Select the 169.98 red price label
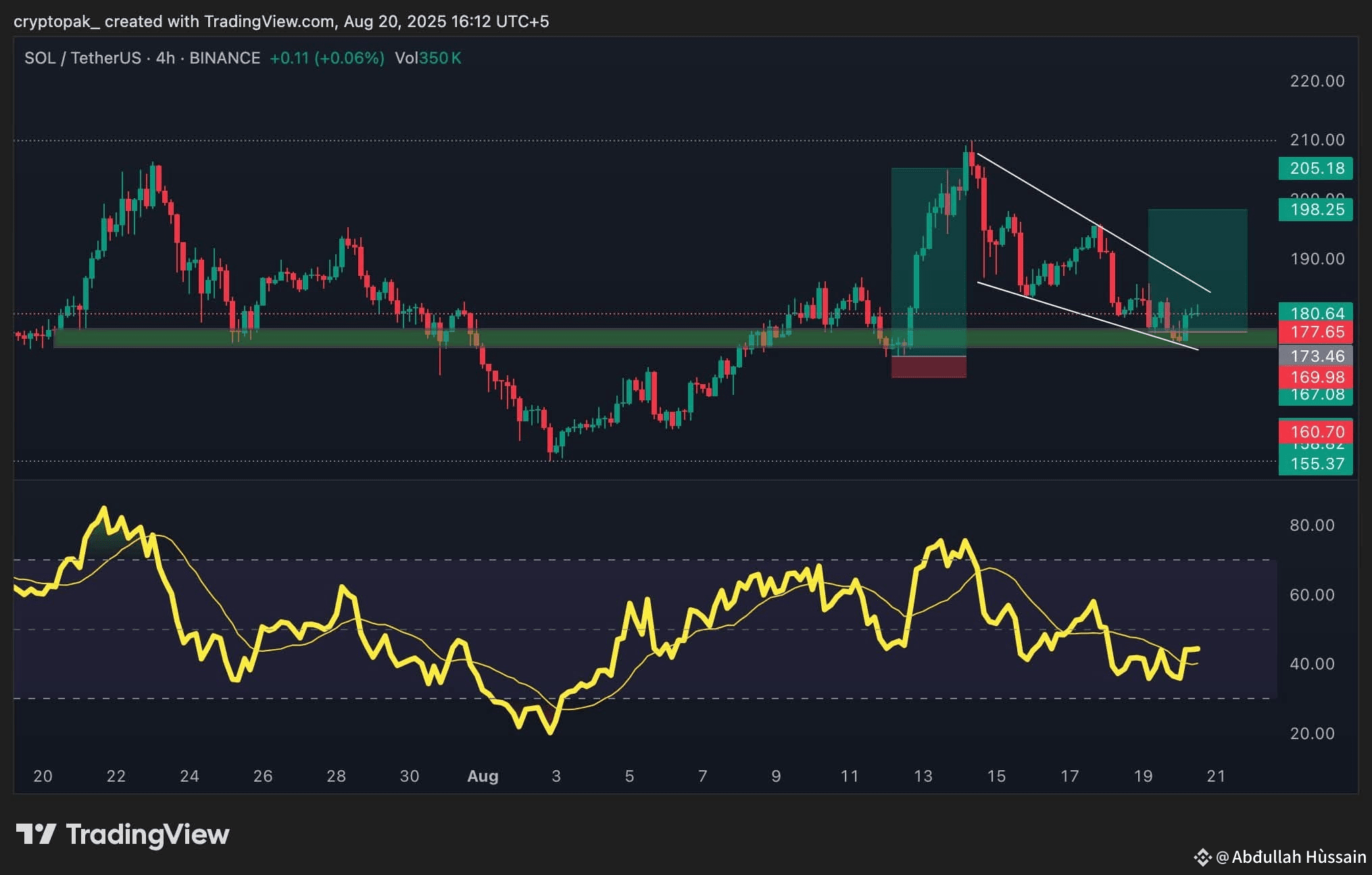This screenshot has height=875, width=1372. [1315, 377]
